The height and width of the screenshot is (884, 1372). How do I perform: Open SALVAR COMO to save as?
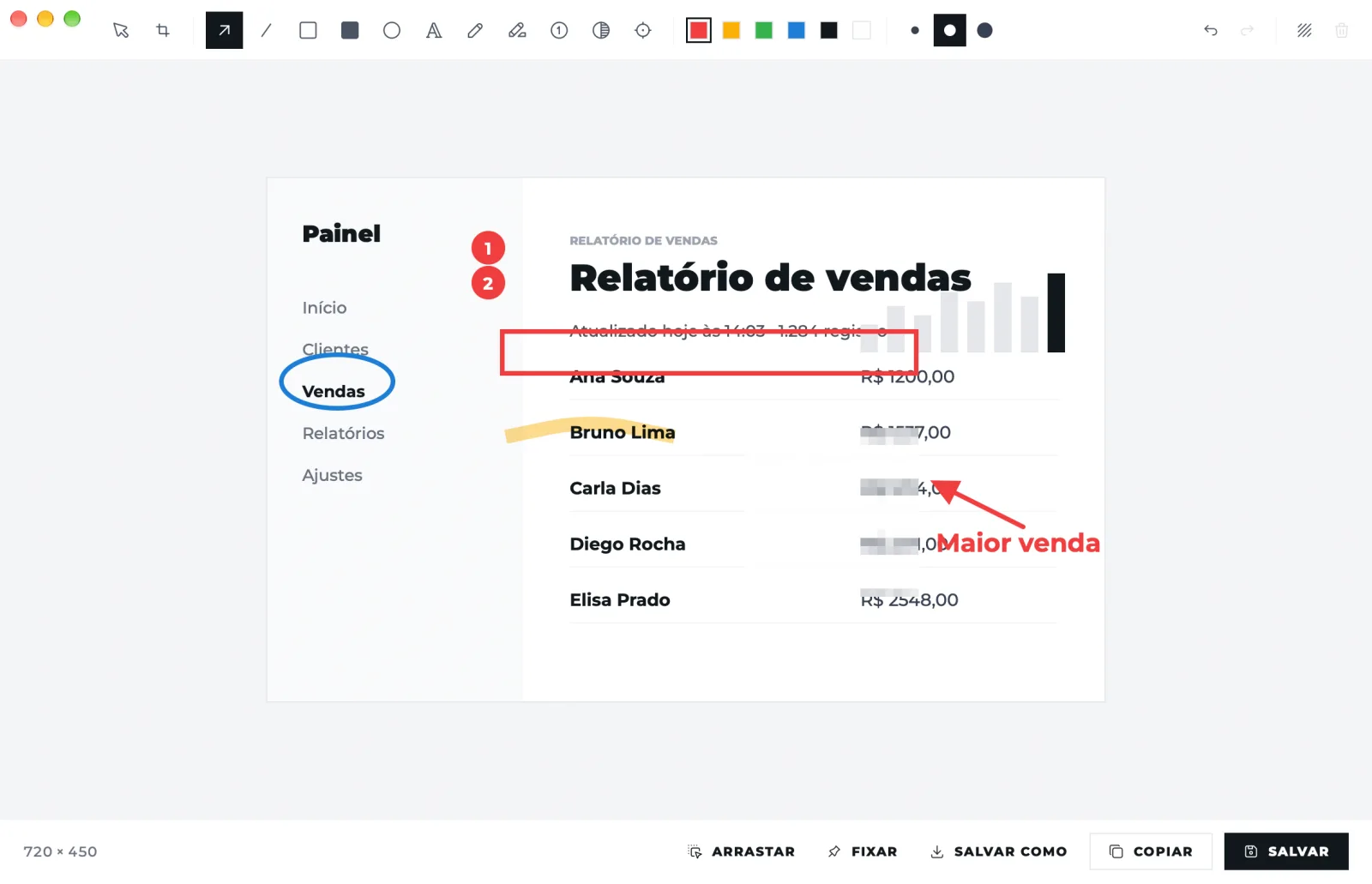tap(999, 851)
